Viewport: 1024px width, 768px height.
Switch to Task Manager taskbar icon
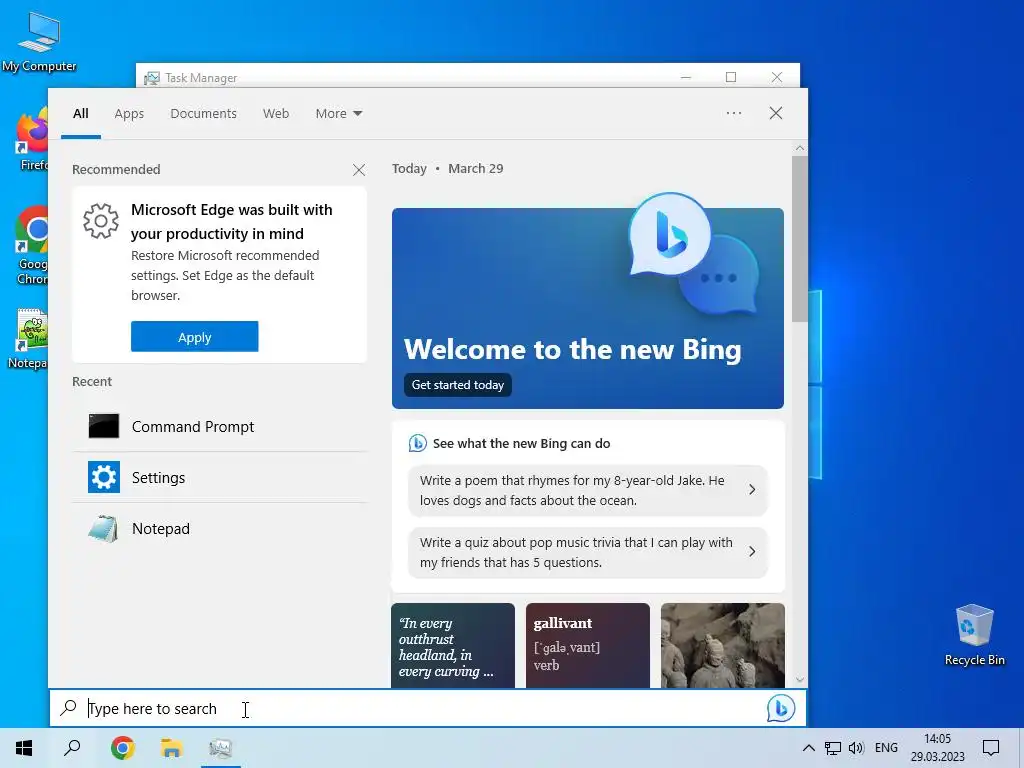pyautogui.click(x=221, y=748)
